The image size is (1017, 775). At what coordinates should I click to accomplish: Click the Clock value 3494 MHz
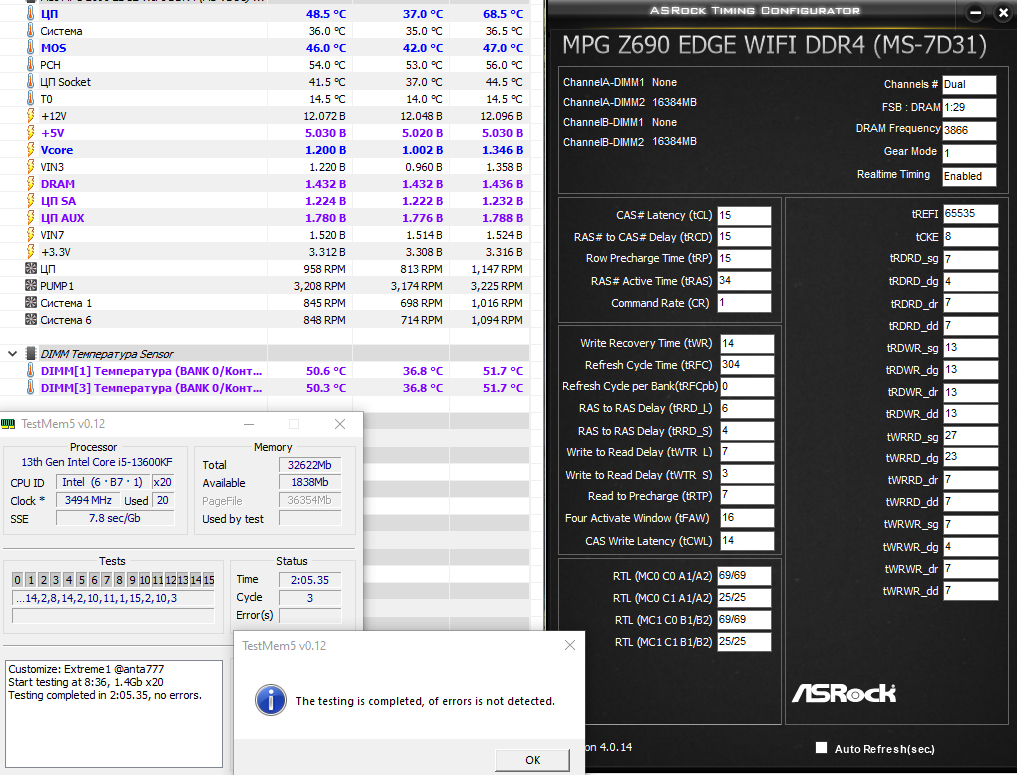coord(88,500)
